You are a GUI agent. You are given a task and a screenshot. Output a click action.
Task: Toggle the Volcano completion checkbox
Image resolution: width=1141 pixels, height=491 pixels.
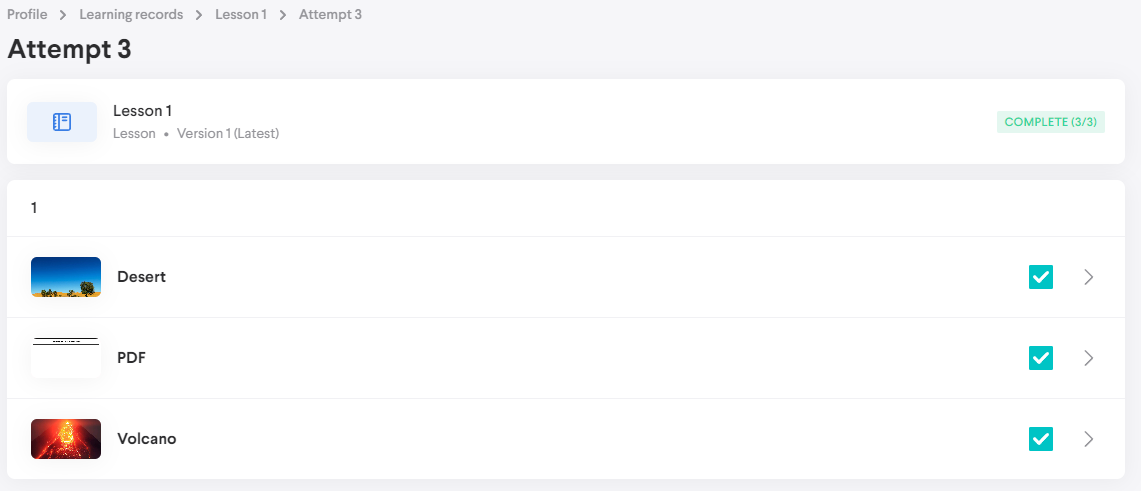[1041, 438]
